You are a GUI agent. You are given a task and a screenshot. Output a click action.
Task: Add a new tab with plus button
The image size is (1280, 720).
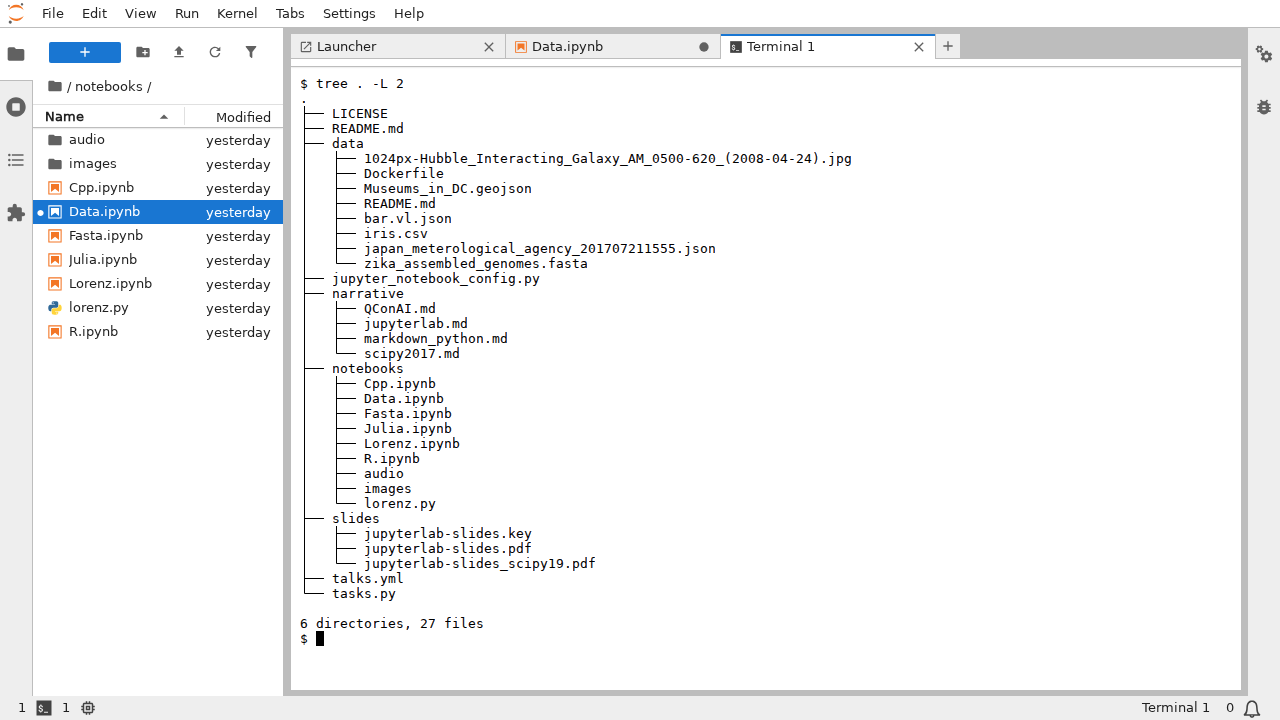(948, 46)
